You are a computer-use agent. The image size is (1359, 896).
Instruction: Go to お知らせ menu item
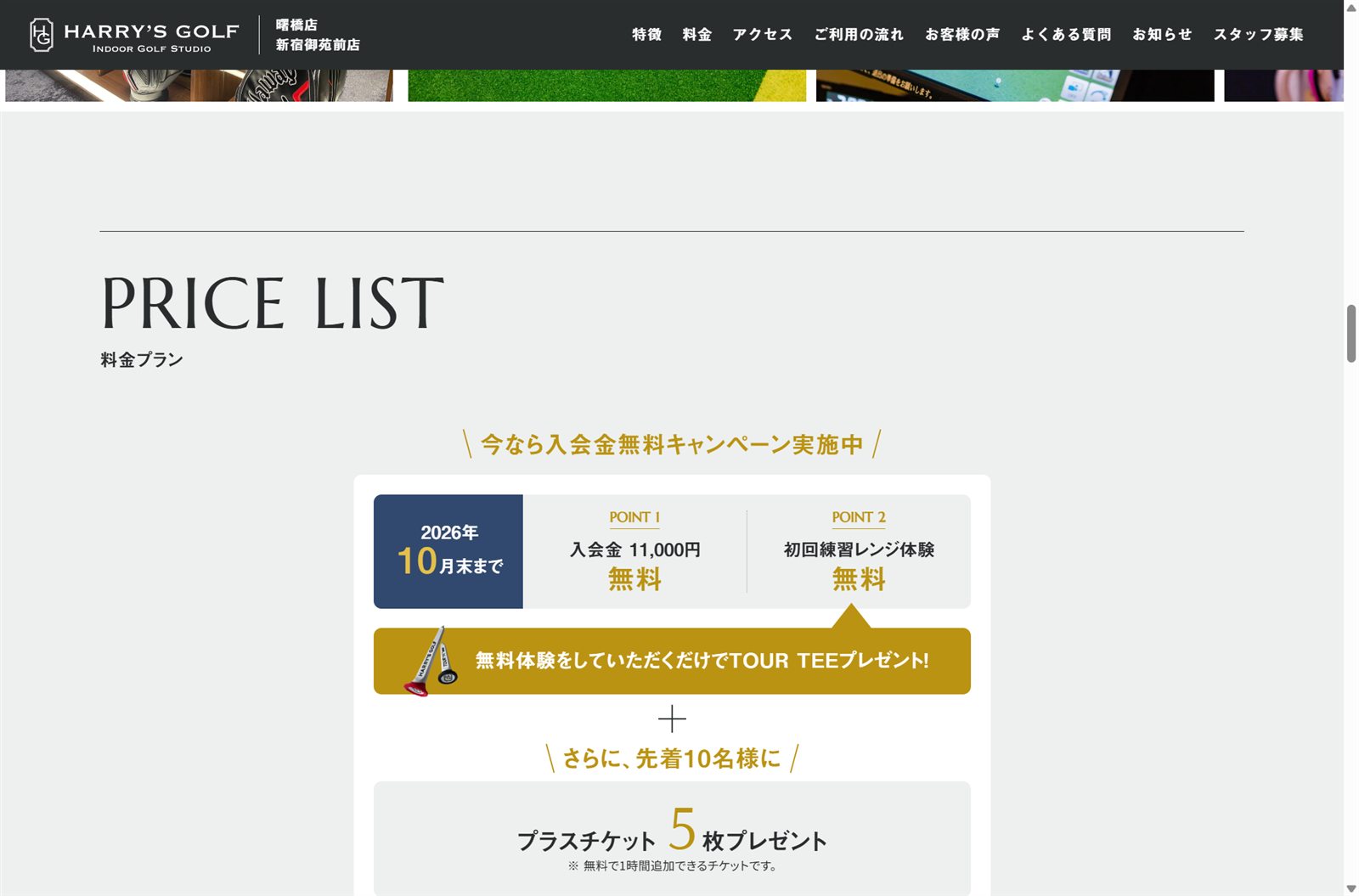click(x=1162, y=35)
